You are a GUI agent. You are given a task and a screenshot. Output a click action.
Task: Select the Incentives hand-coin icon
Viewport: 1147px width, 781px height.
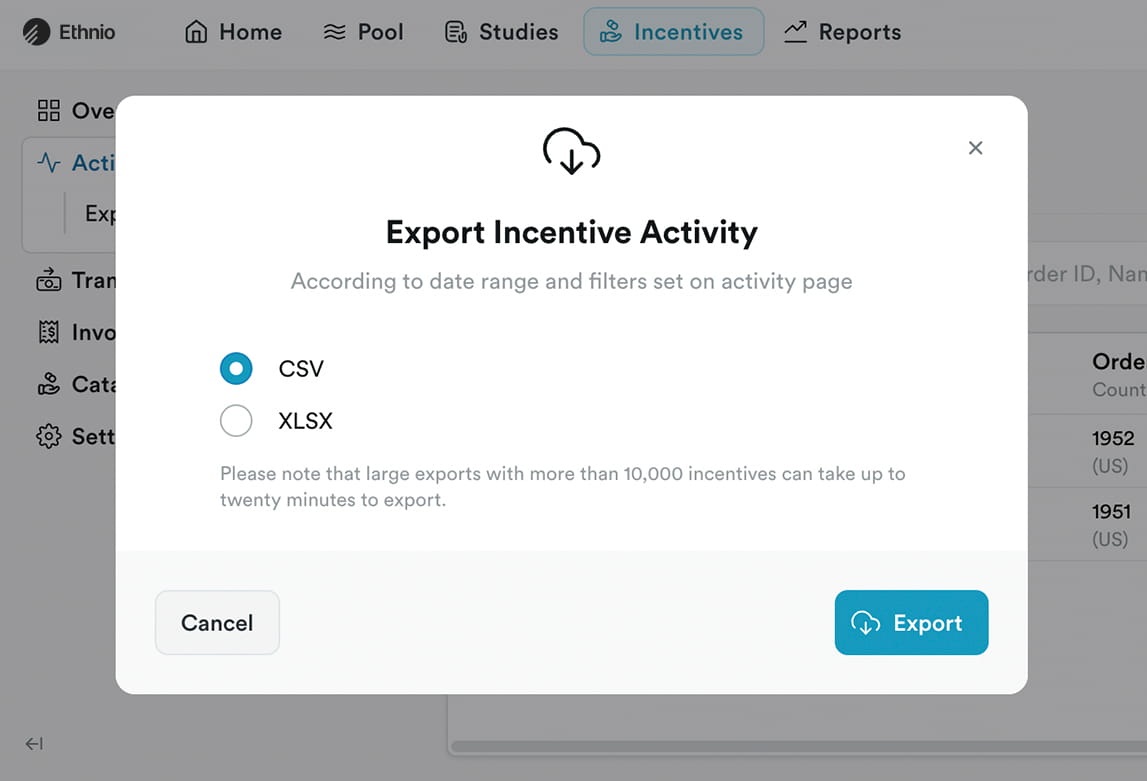(x=611, y=32)
